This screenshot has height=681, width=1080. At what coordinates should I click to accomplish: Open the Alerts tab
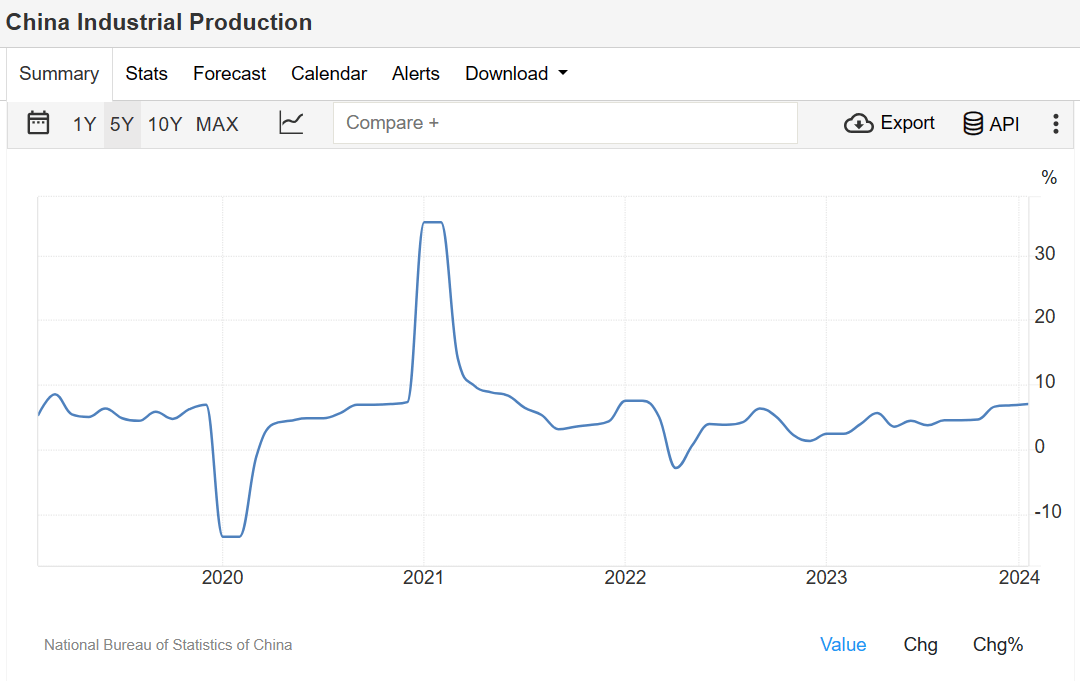[416, 74]
